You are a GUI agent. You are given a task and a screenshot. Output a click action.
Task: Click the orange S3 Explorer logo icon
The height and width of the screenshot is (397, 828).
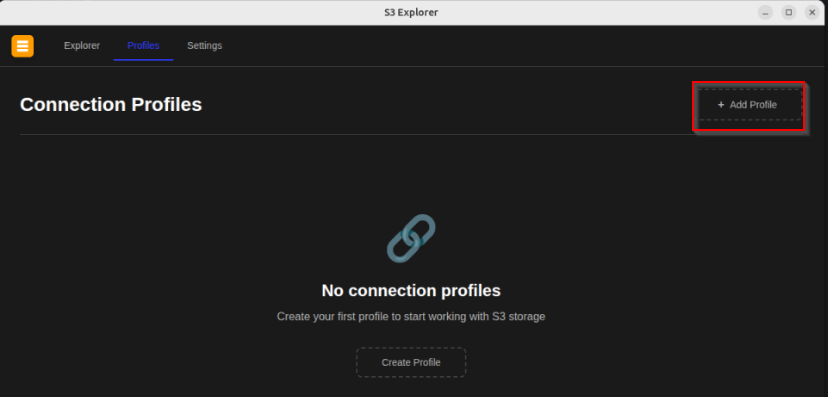[23, 46]
